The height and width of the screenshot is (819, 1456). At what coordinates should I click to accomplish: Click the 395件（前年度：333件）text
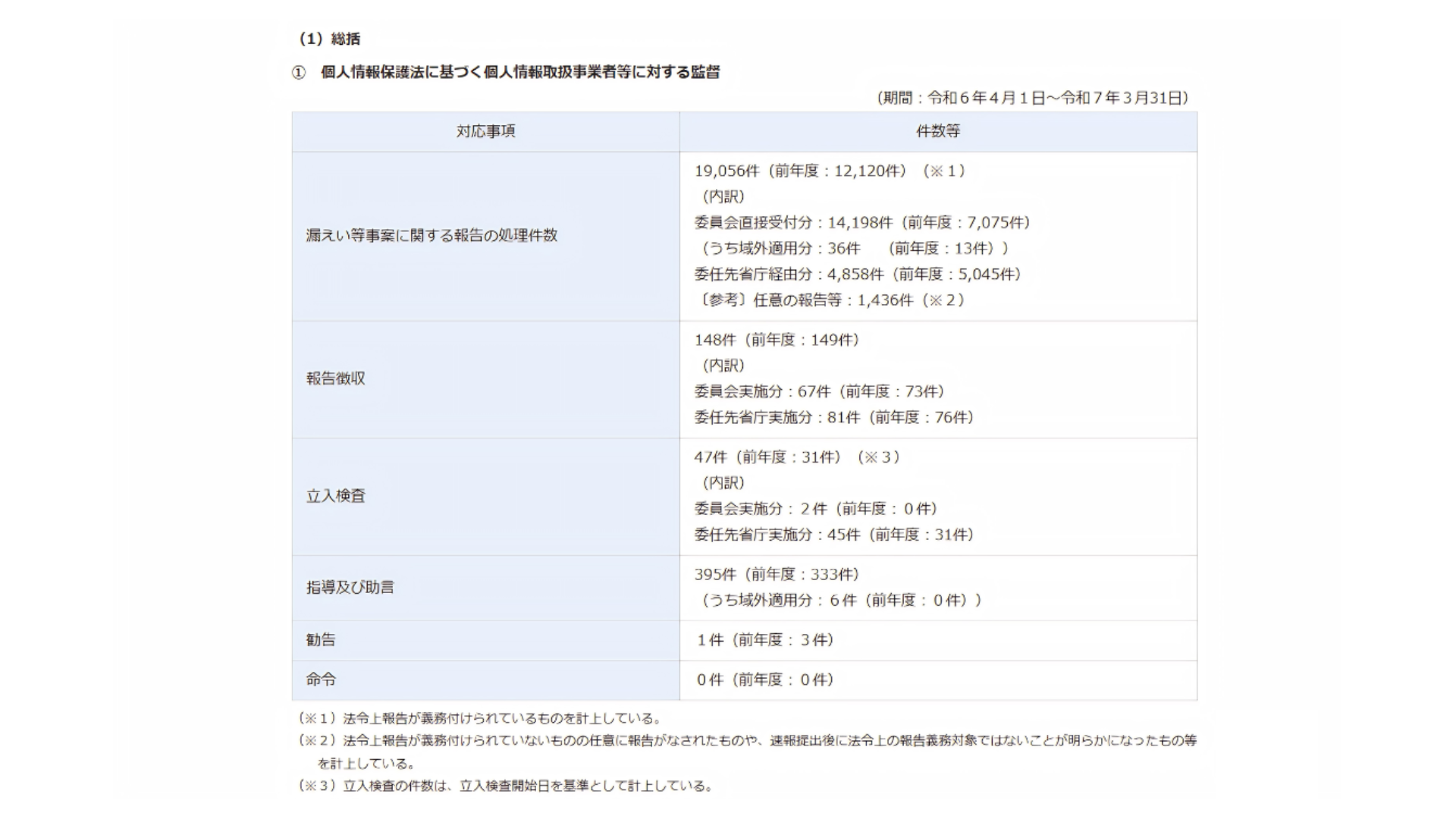tap(777, 574)
